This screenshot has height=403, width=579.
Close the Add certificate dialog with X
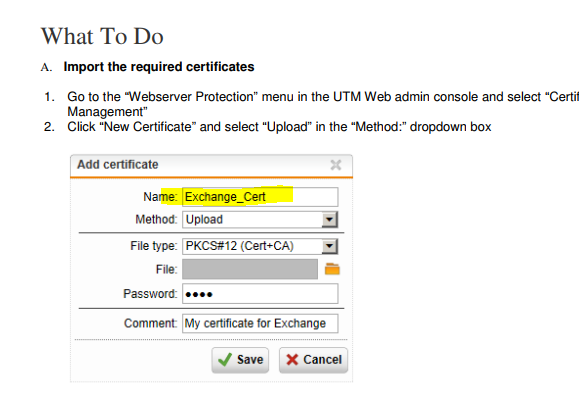click(336, 165)
